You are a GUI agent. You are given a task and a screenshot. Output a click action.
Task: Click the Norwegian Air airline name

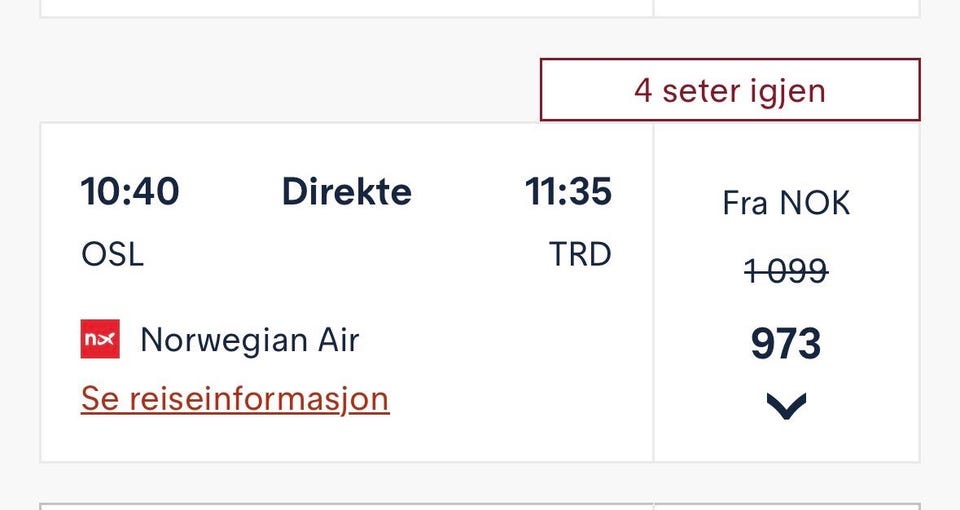tap(250, 339)
